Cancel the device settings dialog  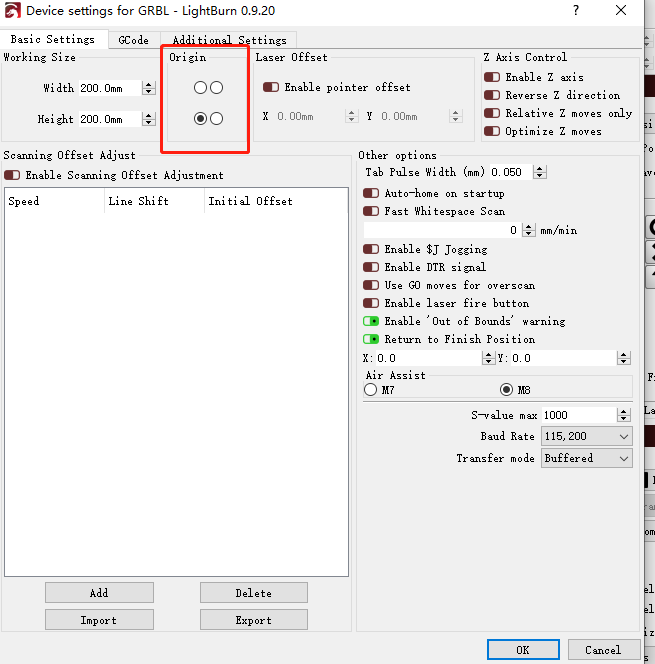603,650
